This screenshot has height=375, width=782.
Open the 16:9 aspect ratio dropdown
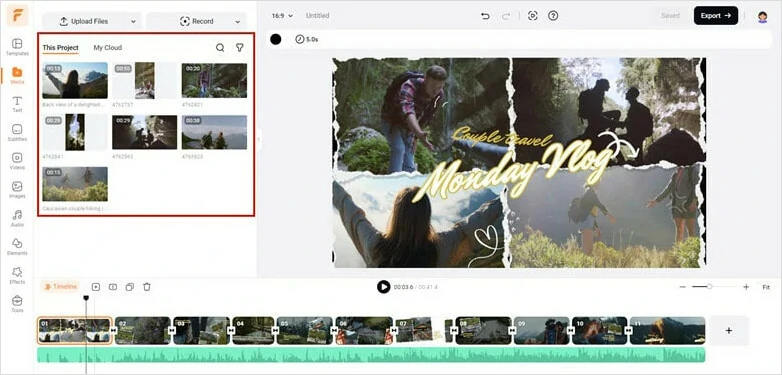(x=282, y=16)
